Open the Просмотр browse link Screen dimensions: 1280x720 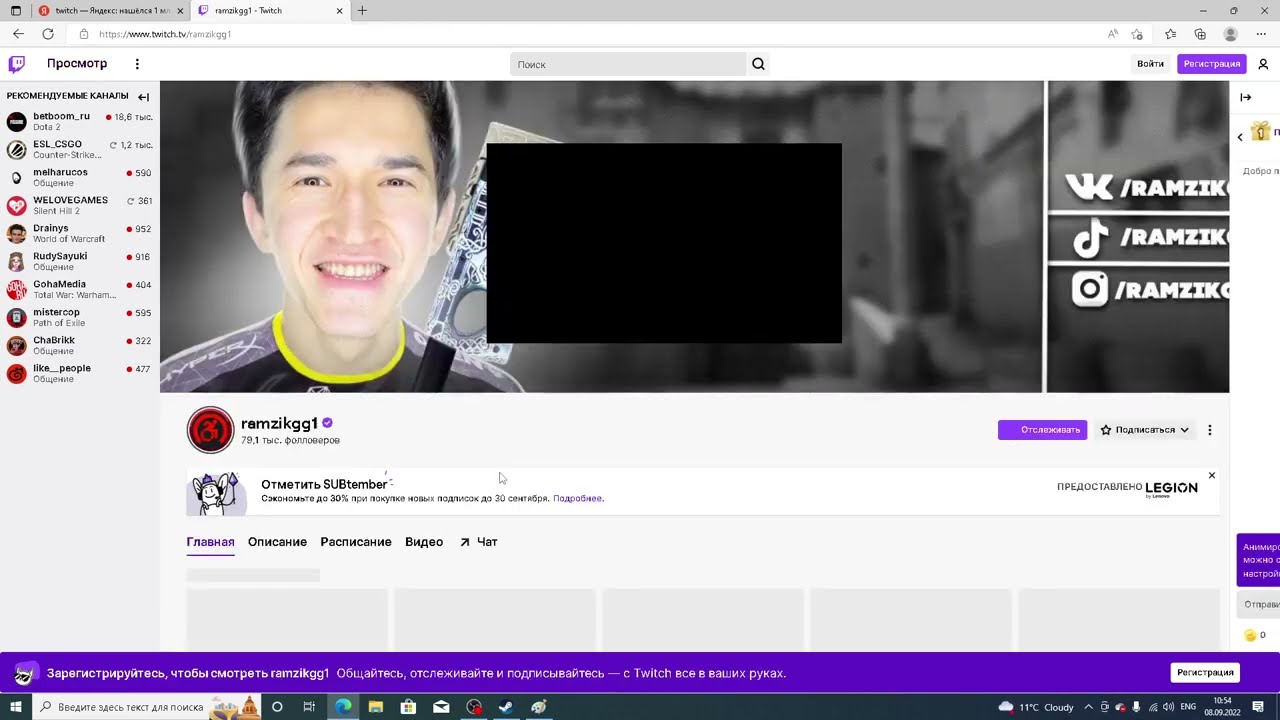77,64
